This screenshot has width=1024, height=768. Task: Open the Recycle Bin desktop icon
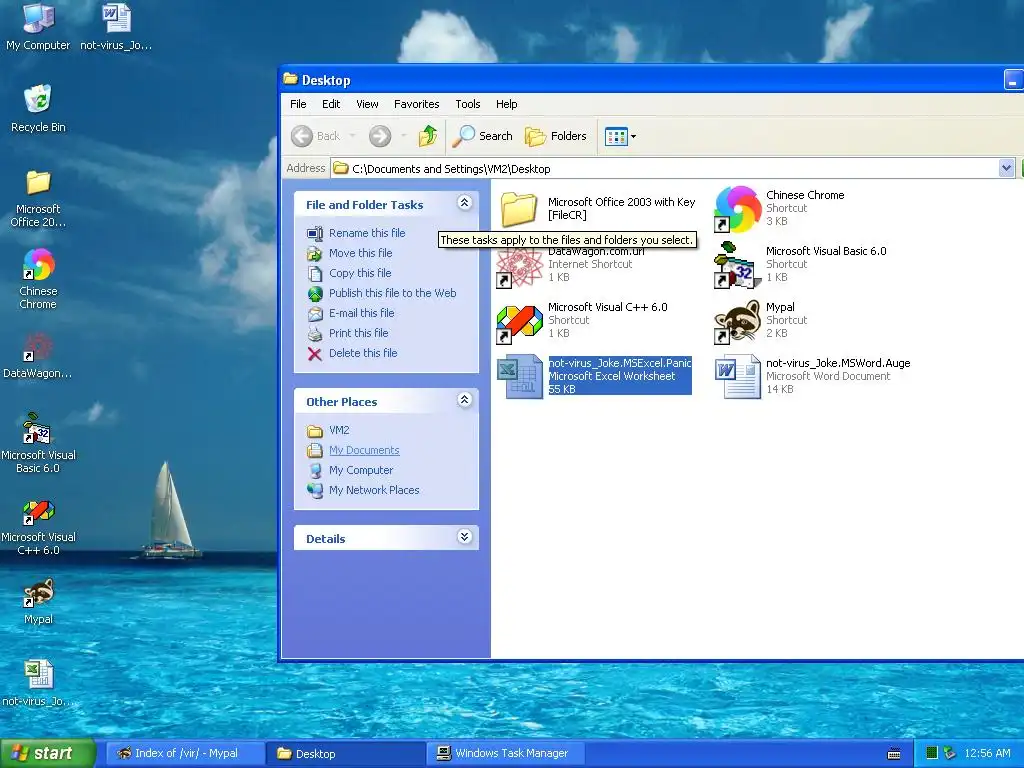click(38, 108)
